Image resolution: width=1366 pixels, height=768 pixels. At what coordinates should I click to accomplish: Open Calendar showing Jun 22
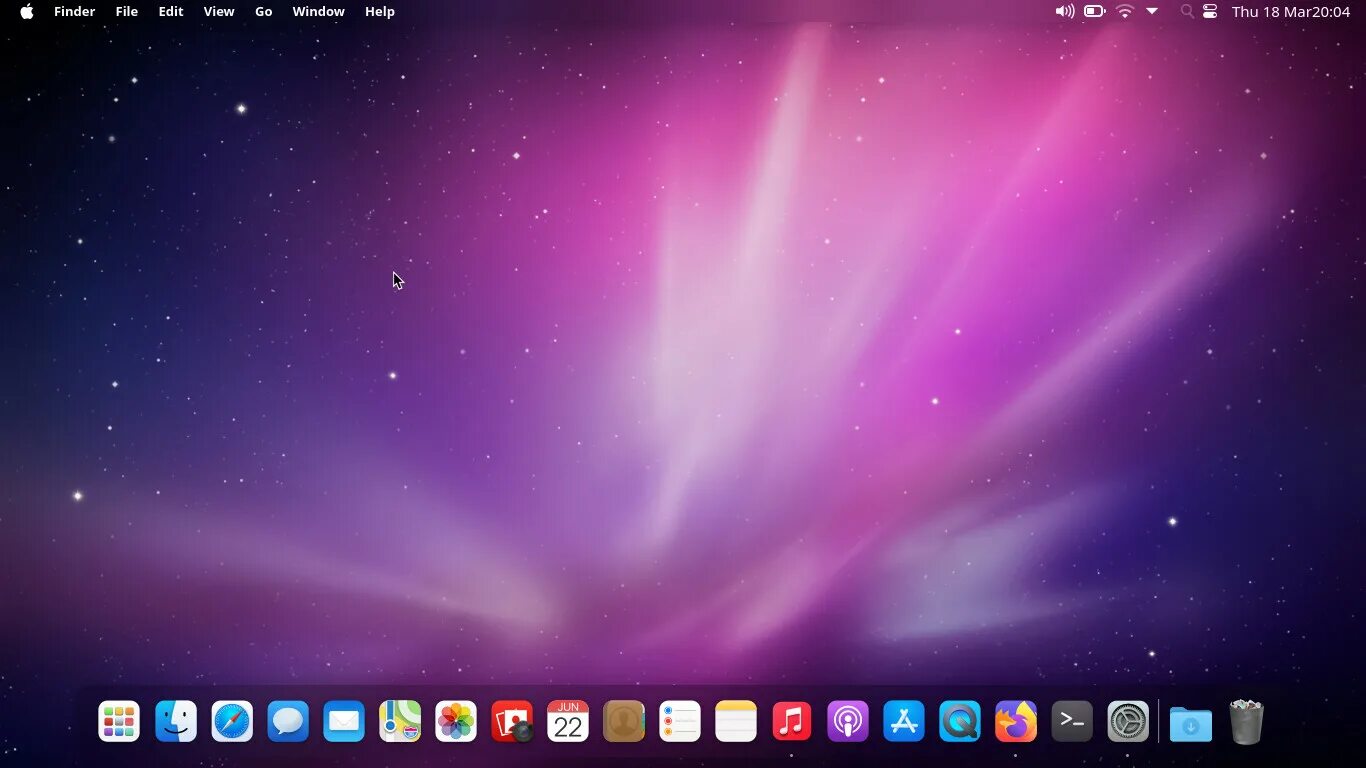[568, 721]
